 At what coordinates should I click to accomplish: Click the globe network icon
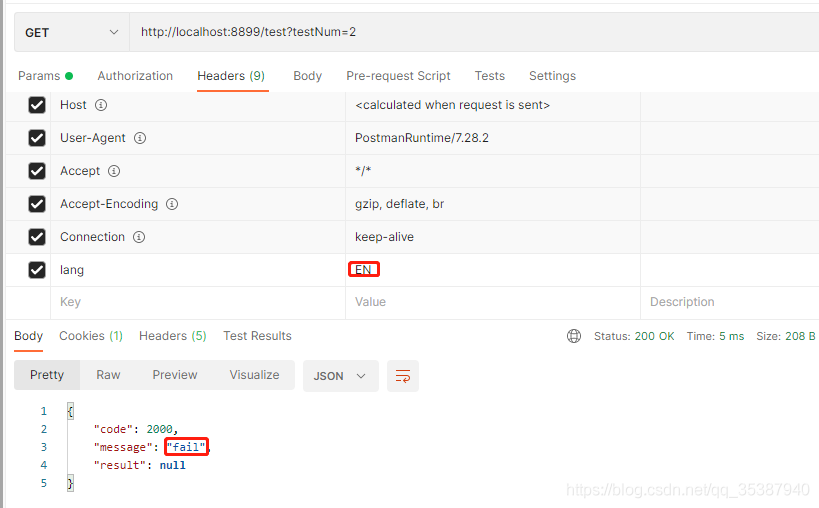tap(574, 336)
